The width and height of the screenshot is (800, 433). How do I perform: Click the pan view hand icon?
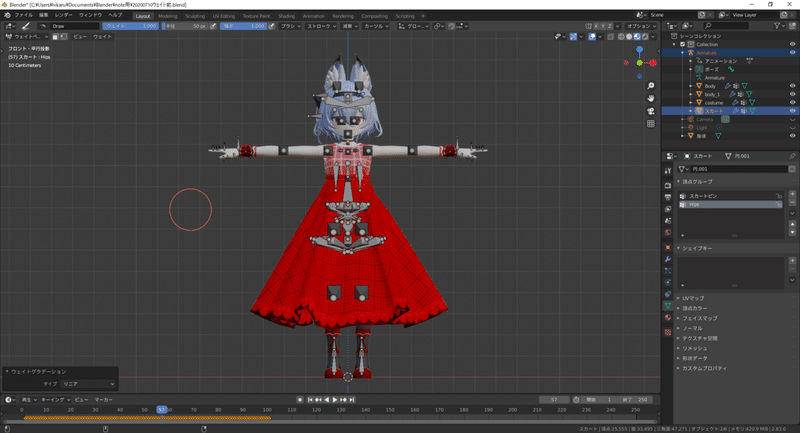point(651,98)
